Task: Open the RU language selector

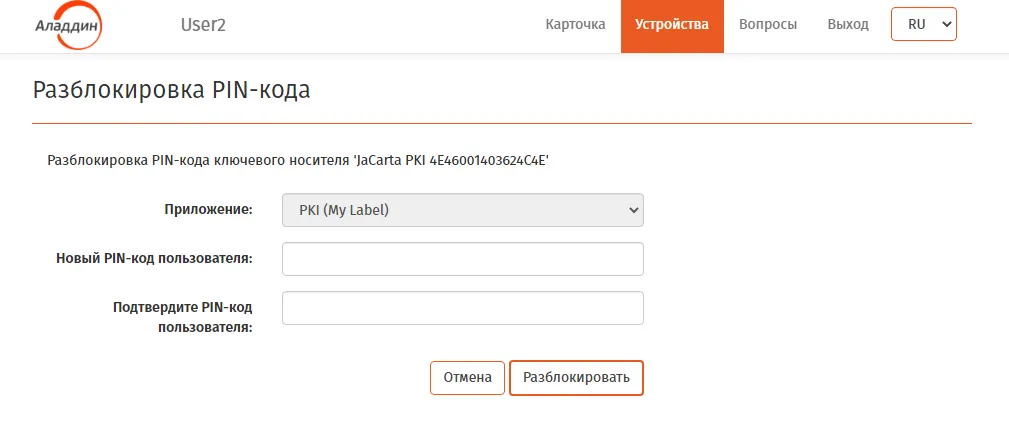Action: pos(923,24)
